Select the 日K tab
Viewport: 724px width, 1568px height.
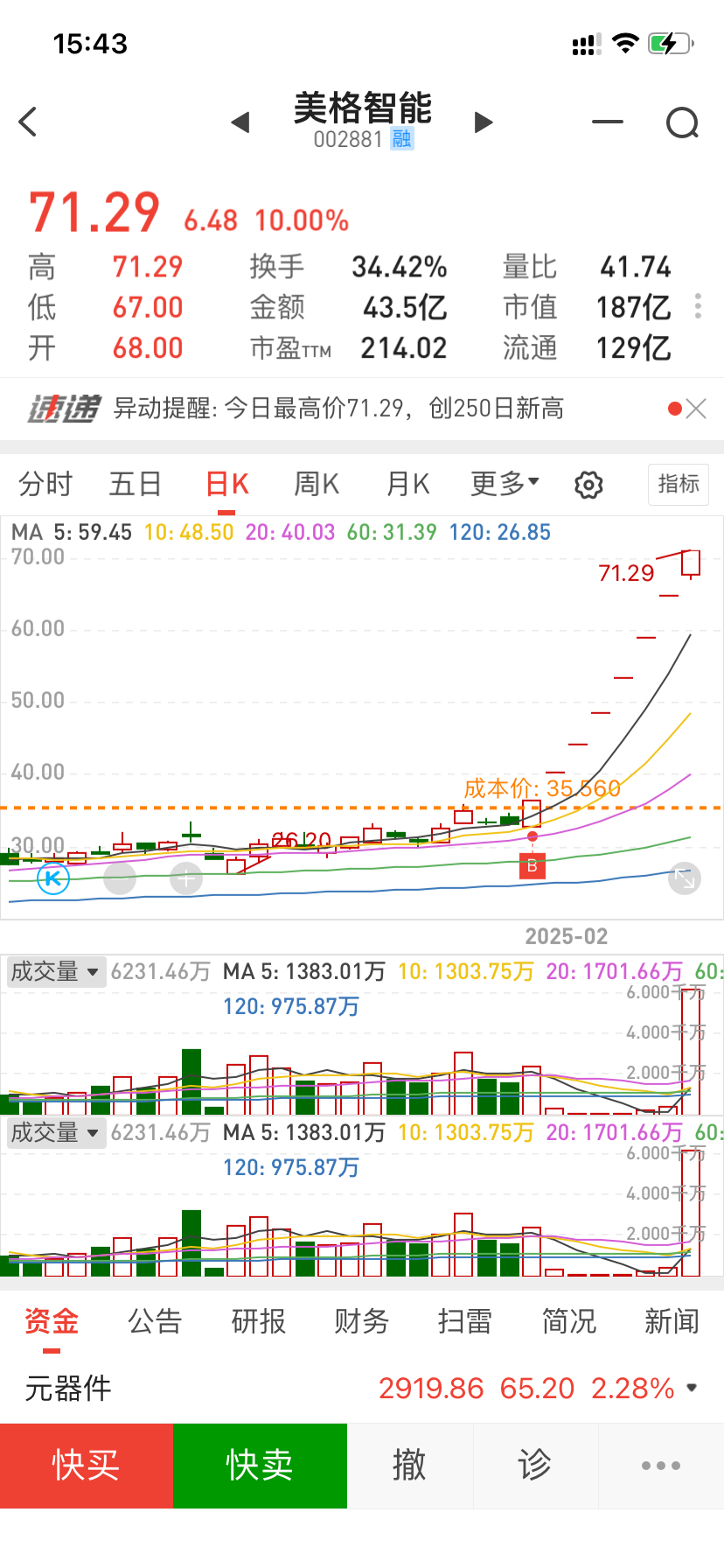(227, 483)
